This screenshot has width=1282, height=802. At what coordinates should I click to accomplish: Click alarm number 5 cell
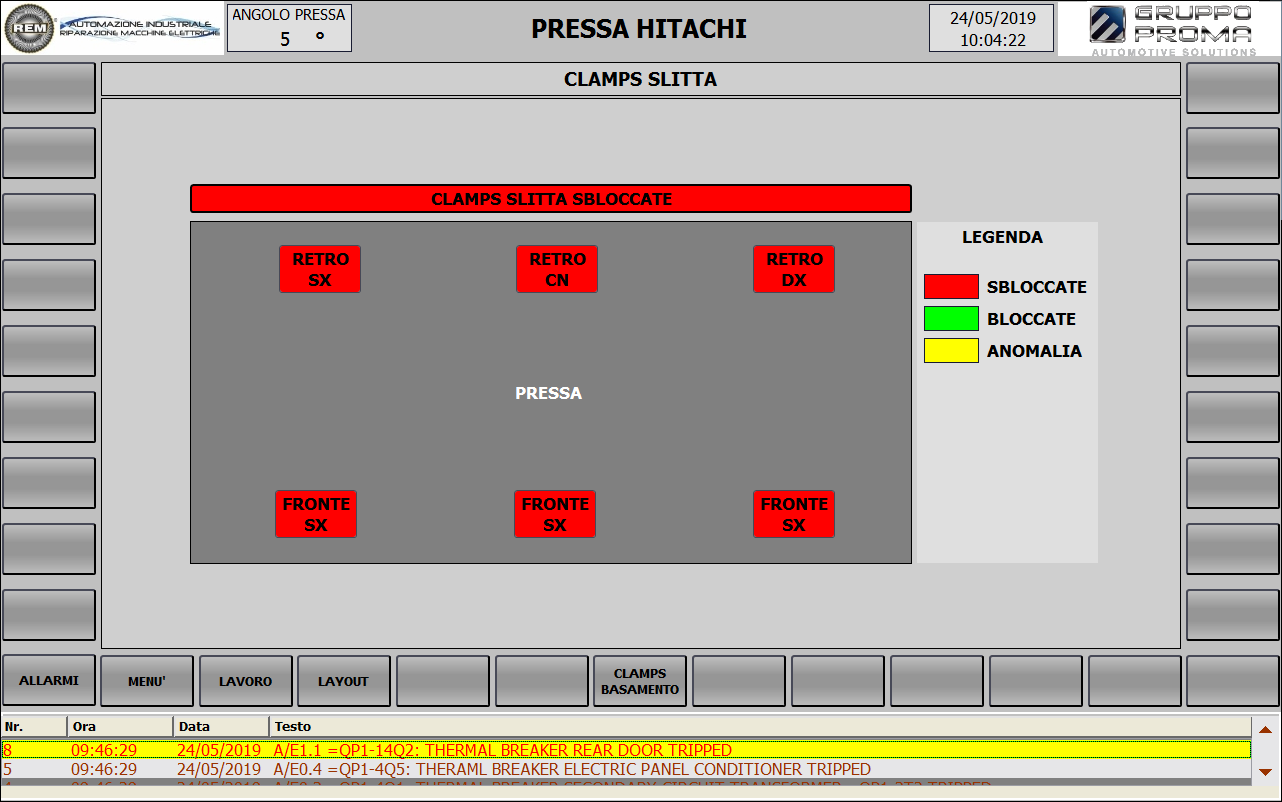click(34, 770)
